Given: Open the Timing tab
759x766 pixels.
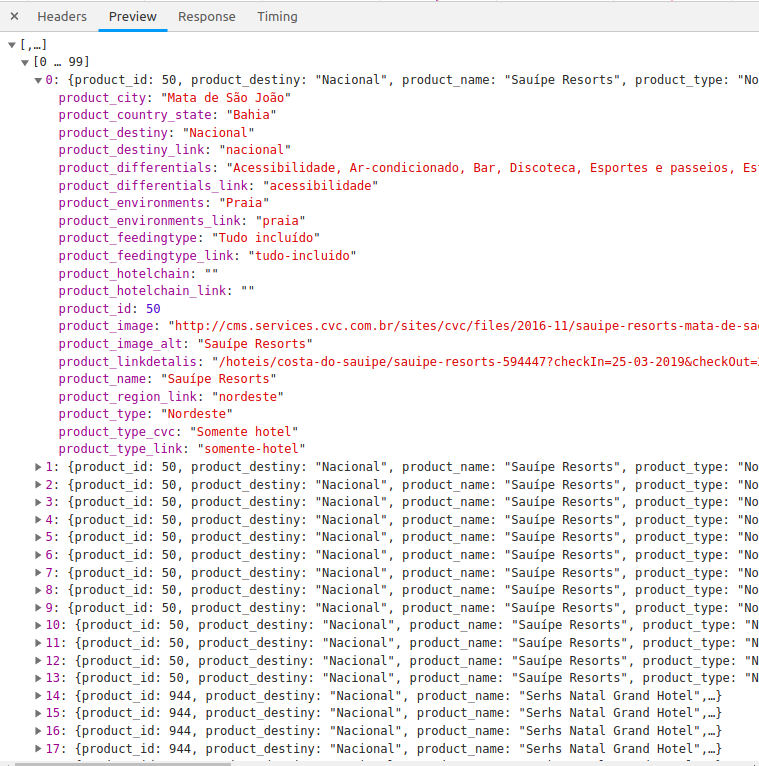Looking at the screenshot, I should [277, 17].
